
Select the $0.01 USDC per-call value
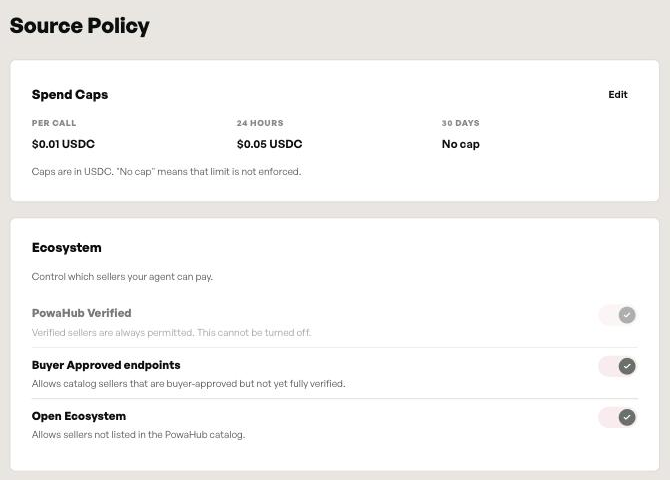tap(63, 144)
